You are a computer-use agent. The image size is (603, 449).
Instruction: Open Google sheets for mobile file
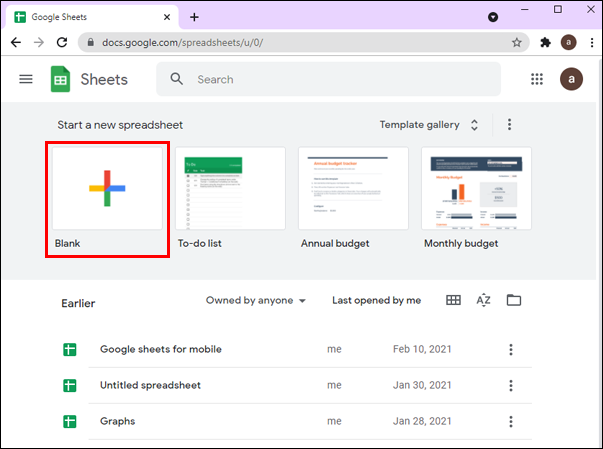click(160, 349)
